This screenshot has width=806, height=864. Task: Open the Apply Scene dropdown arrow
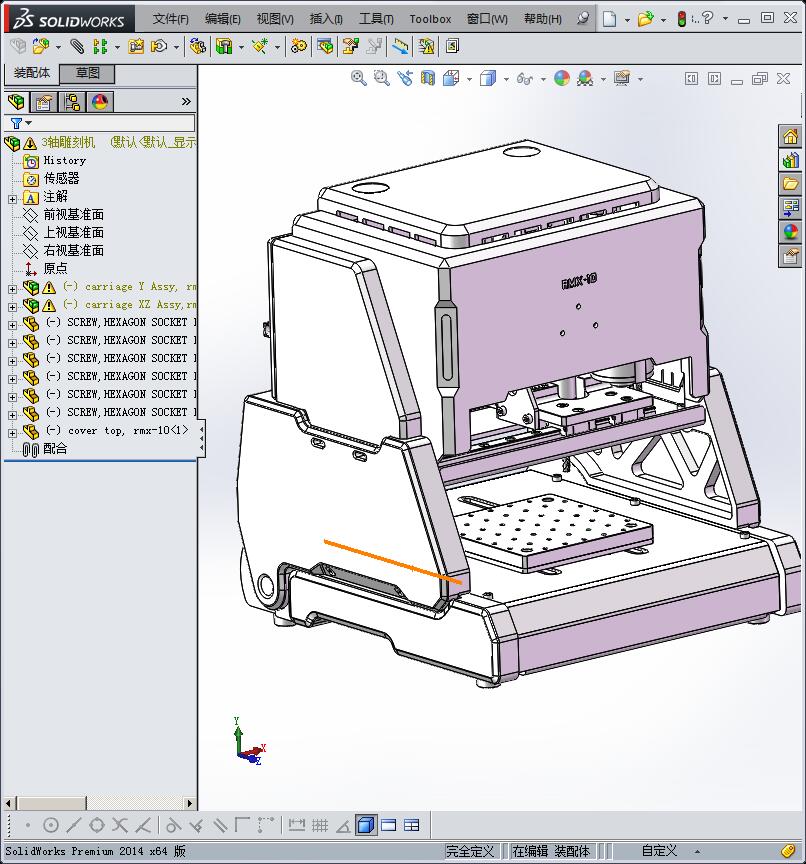(603, 79)
